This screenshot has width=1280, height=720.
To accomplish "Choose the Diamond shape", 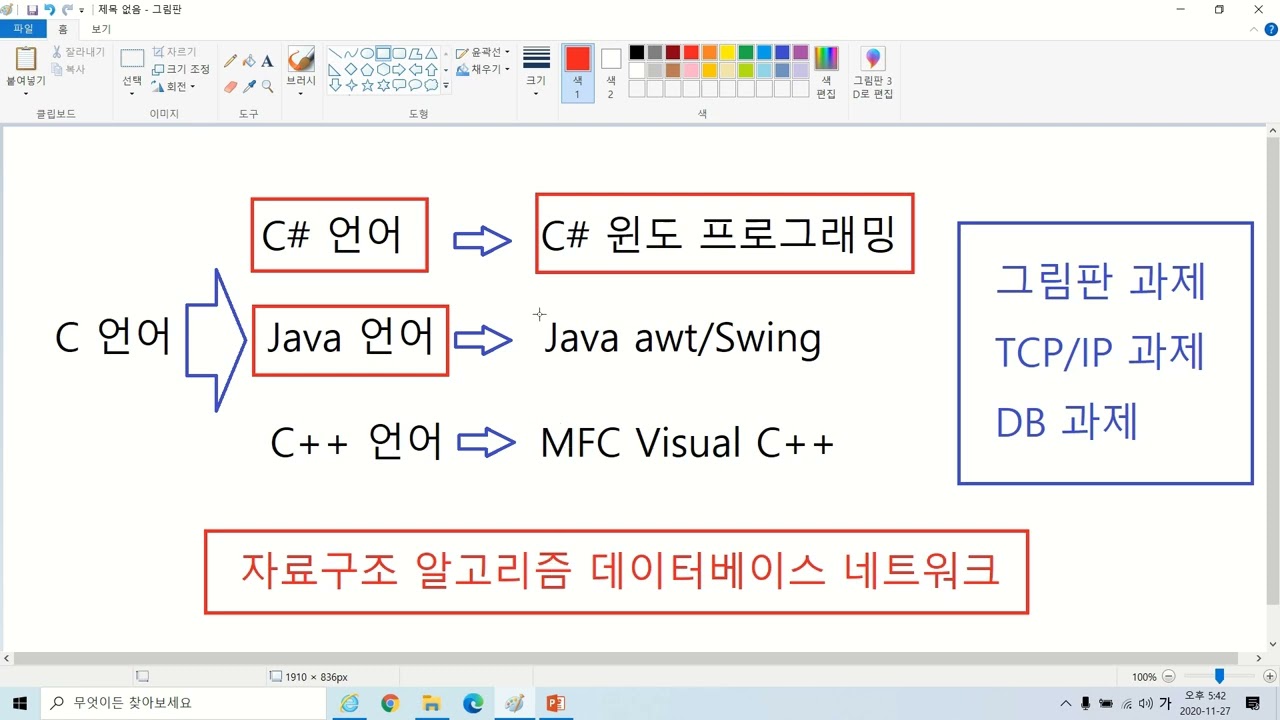I will [x=351, y=70].
